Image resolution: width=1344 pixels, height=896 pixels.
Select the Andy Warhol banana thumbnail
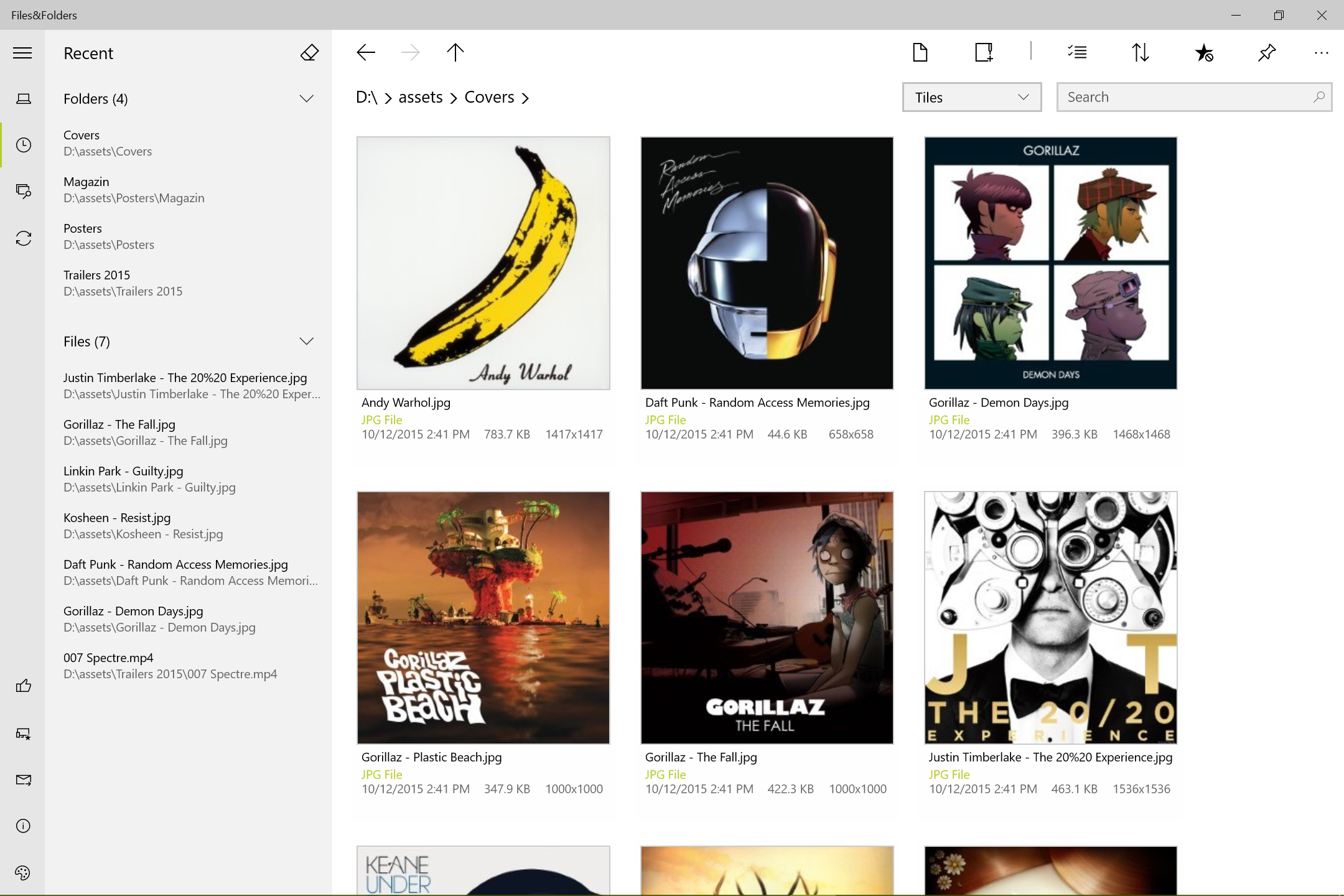click(x=483, y=263)
